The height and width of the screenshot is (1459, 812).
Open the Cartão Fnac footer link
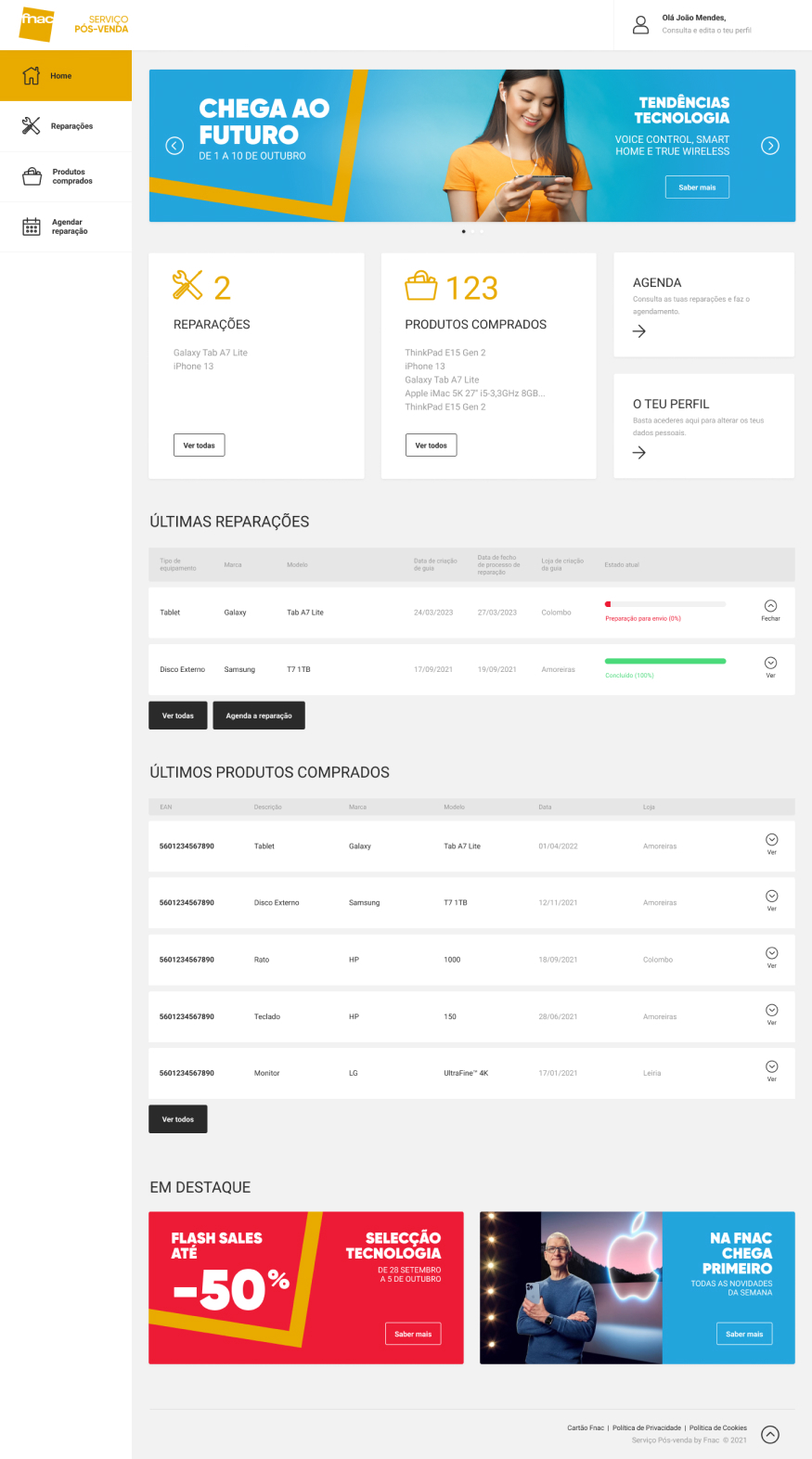(586, 1427)
